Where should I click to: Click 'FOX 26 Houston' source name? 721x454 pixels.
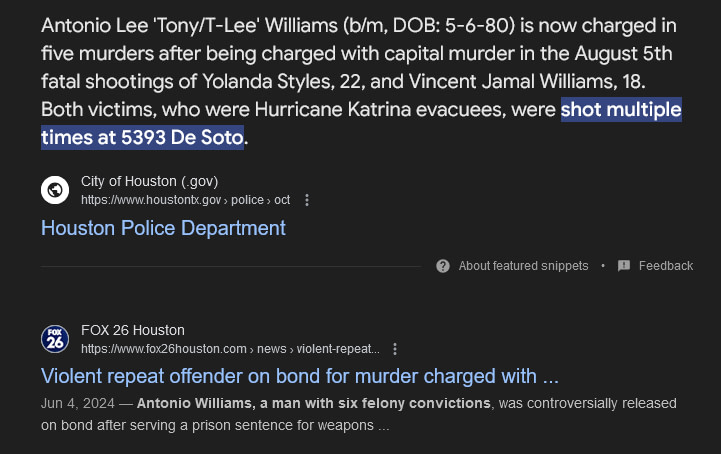click(x=133, y=330)
